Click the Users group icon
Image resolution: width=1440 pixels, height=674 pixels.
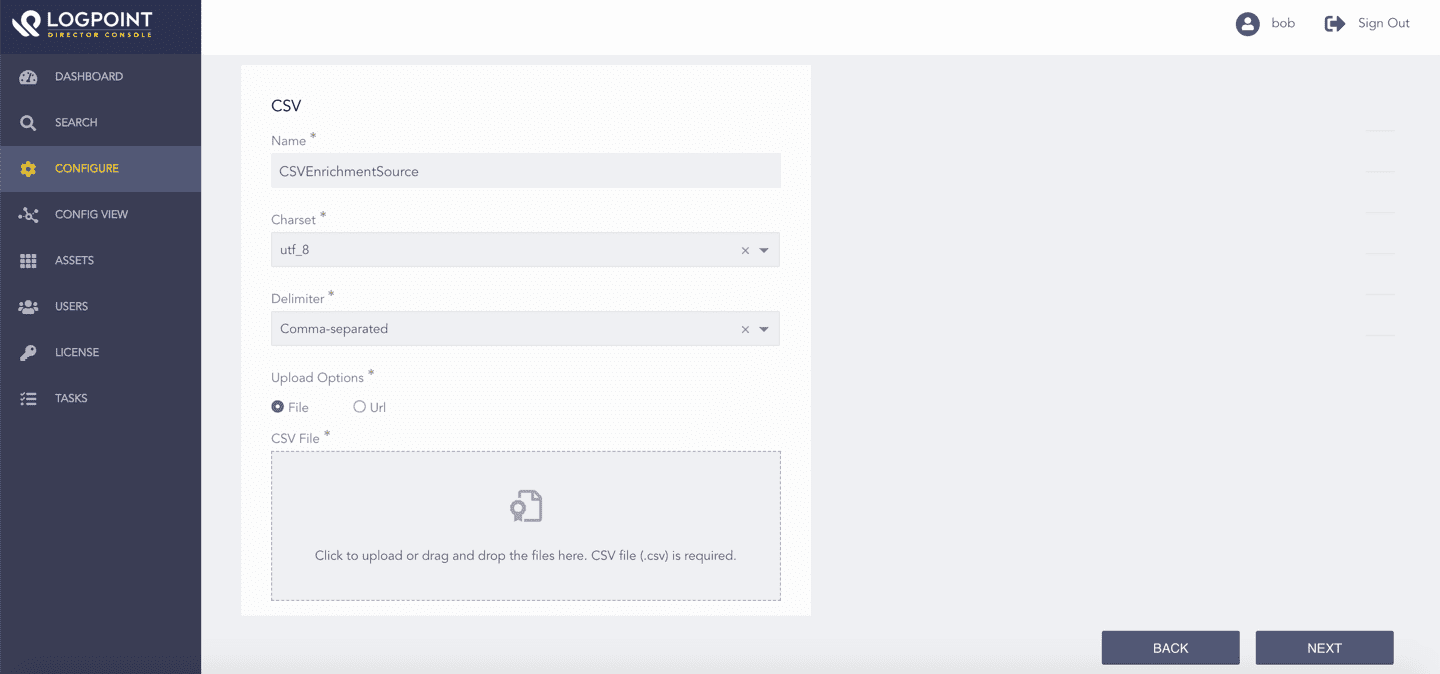[x=28, y=307]
